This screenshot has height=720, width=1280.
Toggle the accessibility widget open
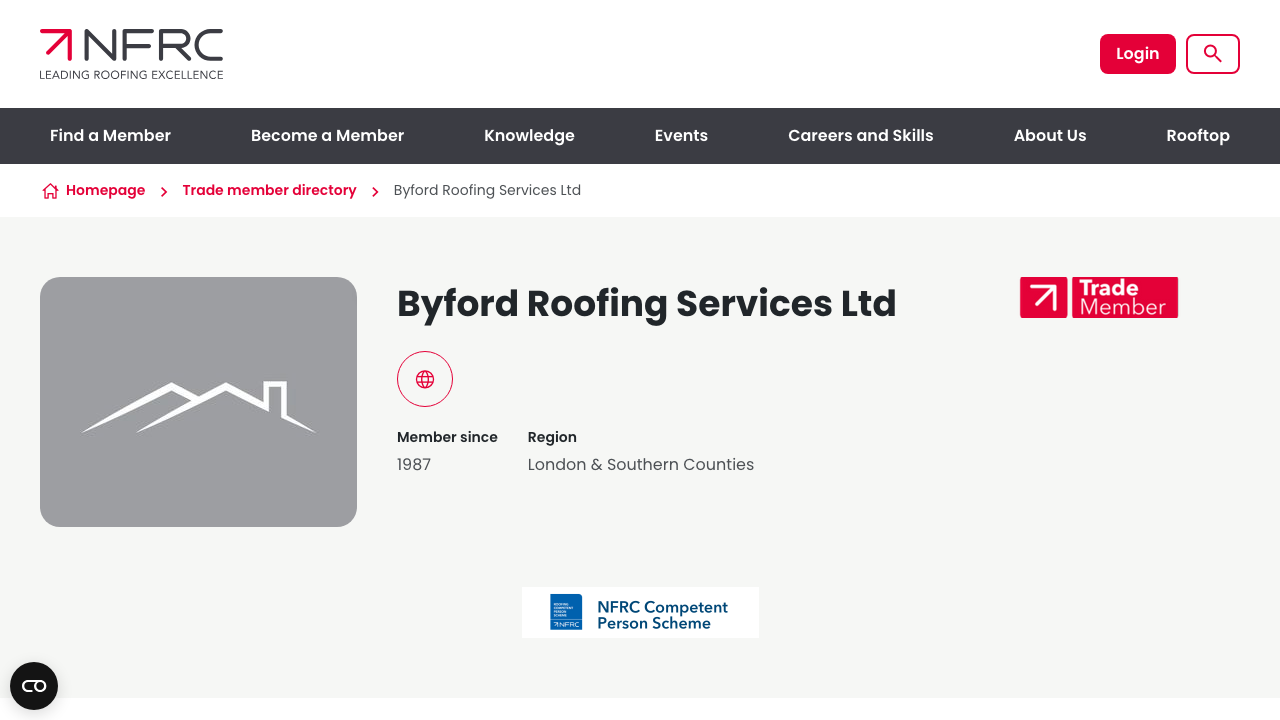coord(34,686)
